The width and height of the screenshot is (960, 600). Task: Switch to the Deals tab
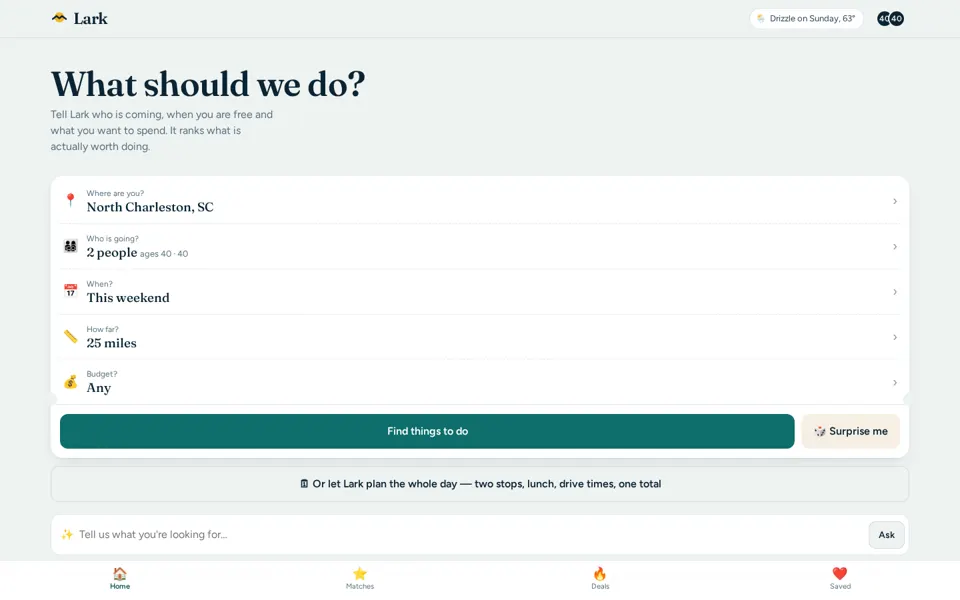(x=600, y=578)
